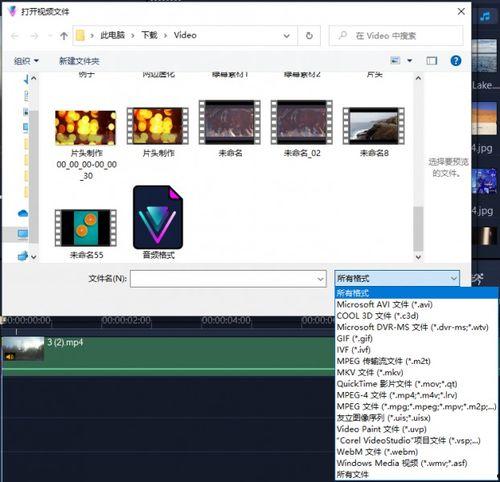
Task: Click the back navigation arrow
Action: (x=15, y=35)
